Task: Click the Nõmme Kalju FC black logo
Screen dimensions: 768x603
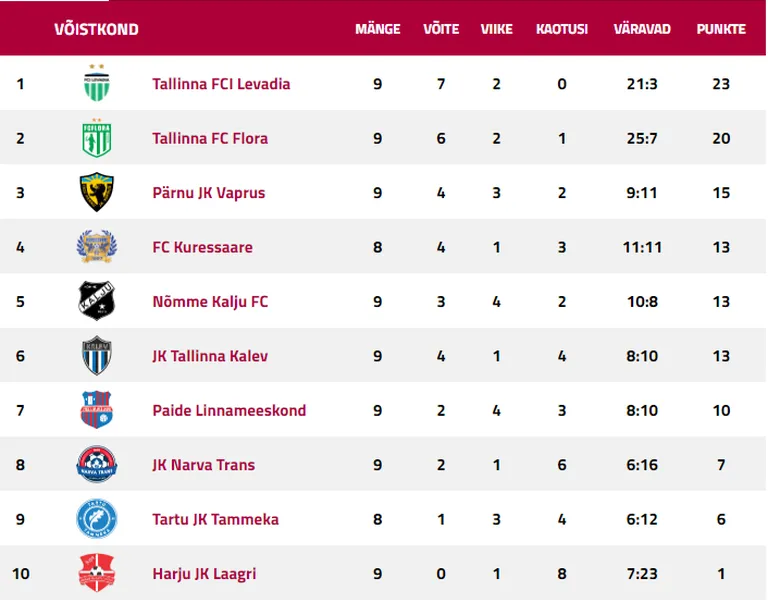Action: tap(96, 301)
